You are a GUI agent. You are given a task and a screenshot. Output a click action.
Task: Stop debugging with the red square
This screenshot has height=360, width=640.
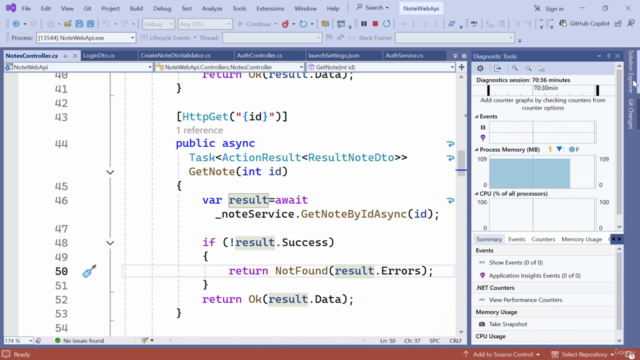[x=375, y=24]
